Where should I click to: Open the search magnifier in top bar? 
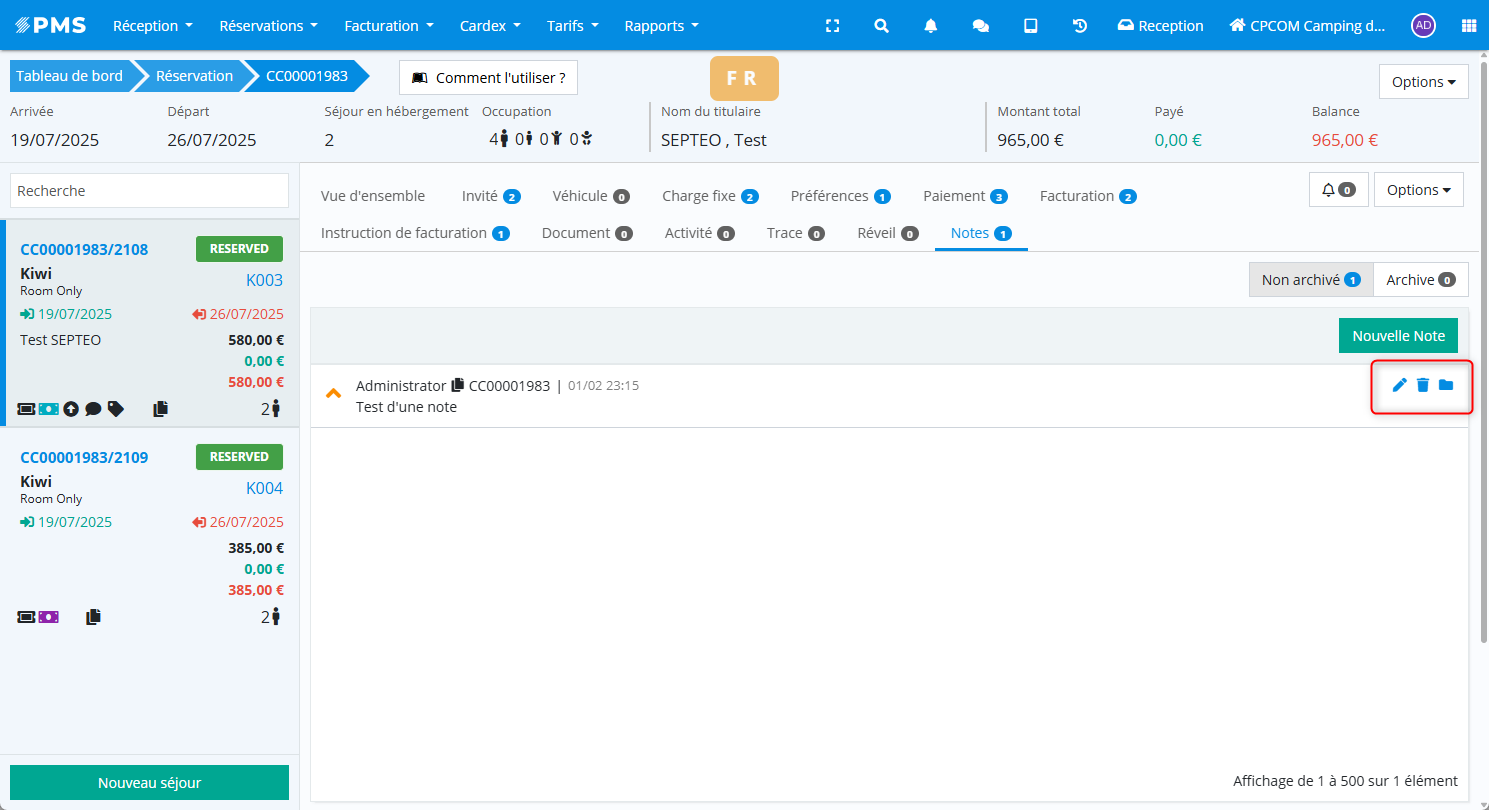[x=881, y=26]
